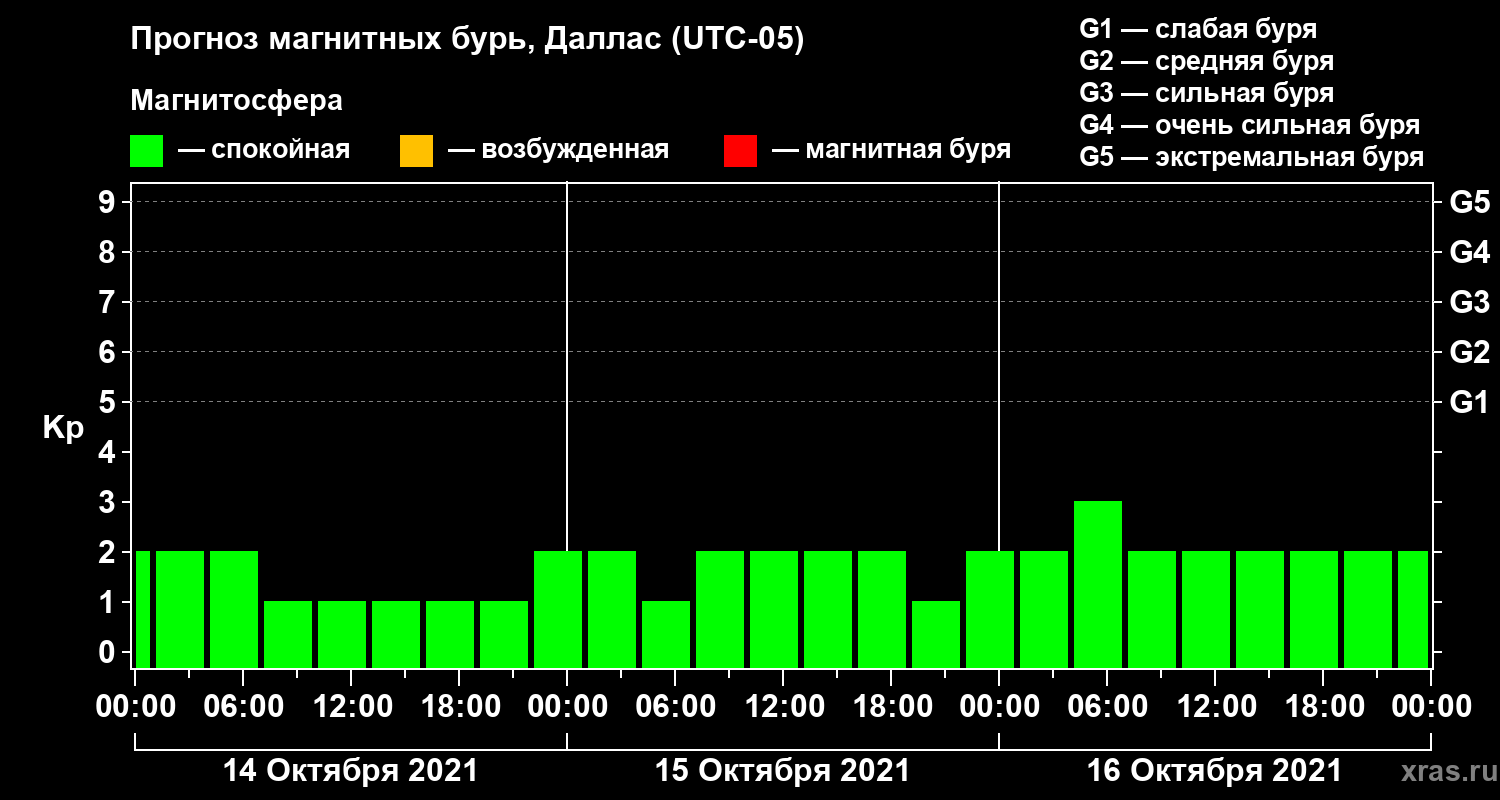Screen dimensions: 1500x800
Task: Click the orange 'возбужденная' legend swatch
Action: pos(416,151)
